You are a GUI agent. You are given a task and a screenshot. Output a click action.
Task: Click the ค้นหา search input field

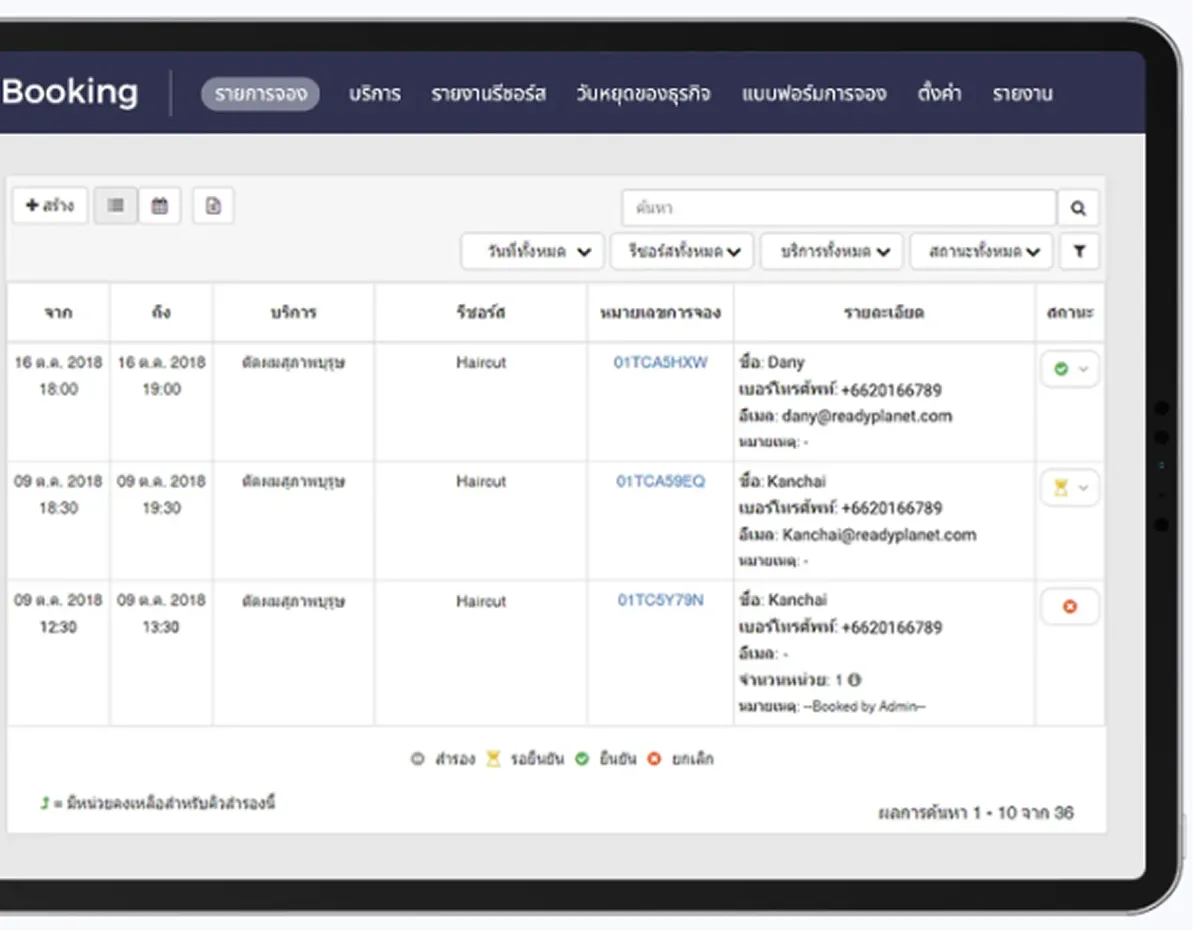tap(838, 208)
